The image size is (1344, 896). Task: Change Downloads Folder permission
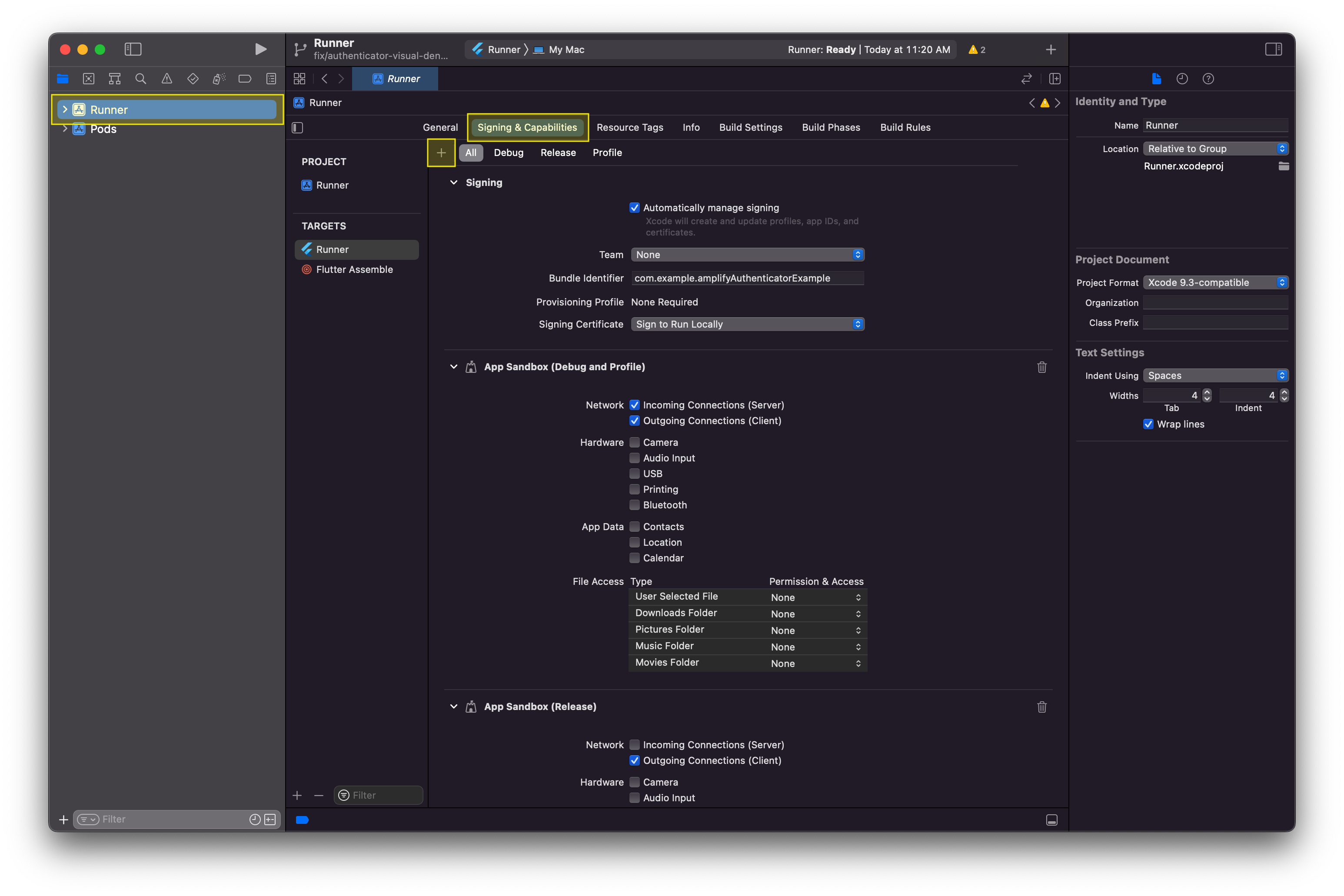coord(815,614)
